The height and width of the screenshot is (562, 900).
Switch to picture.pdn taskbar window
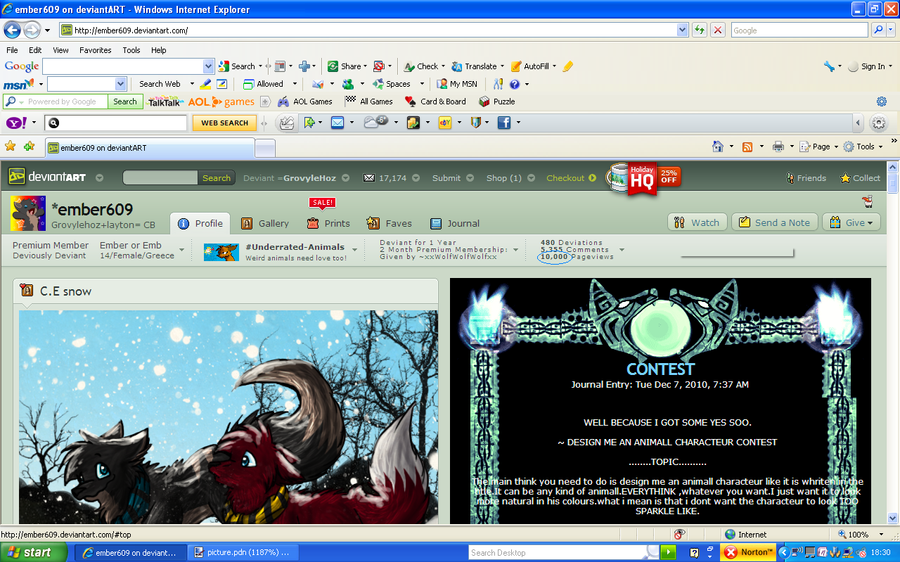click(x=243, y=552)
